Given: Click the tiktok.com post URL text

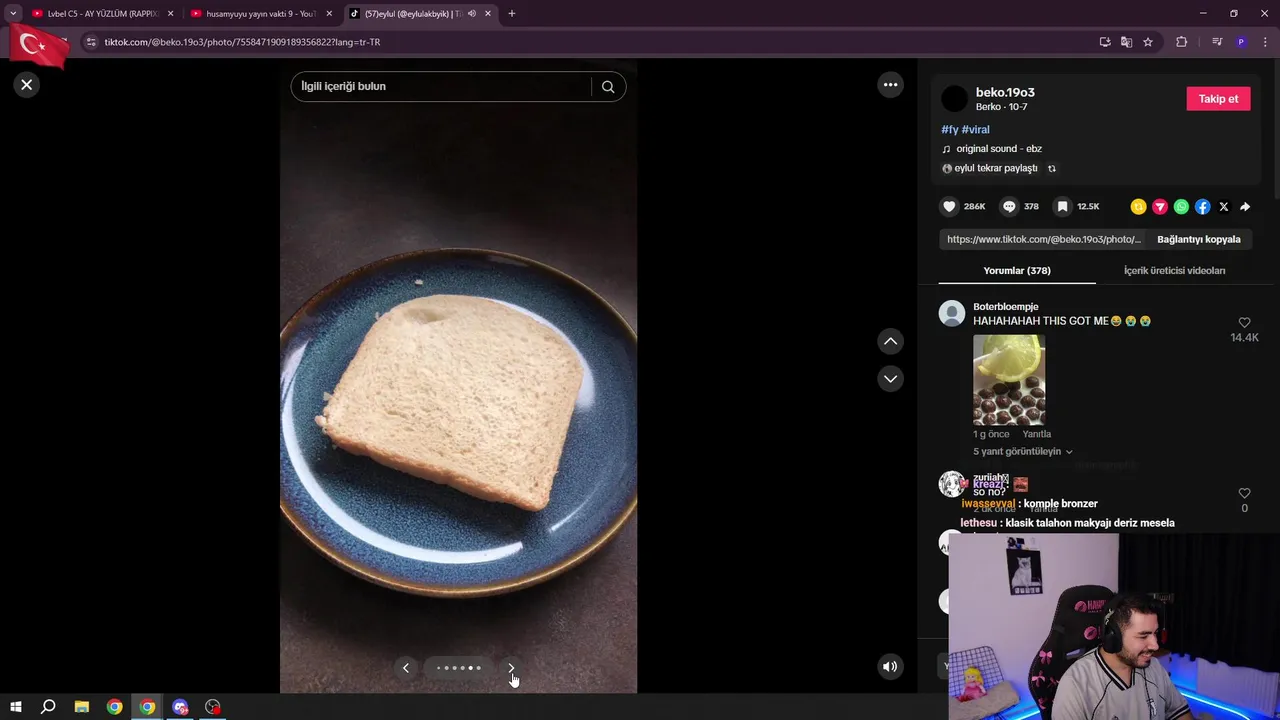Looking at the screenshot, I should (1043, 240).
